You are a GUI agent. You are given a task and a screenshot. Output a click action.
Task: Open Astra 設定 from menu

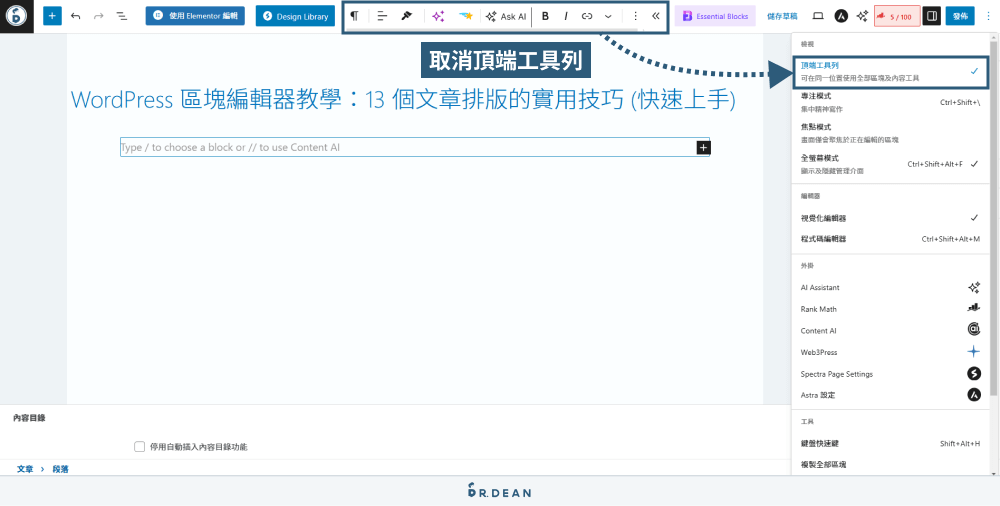[x=890, y=395]
